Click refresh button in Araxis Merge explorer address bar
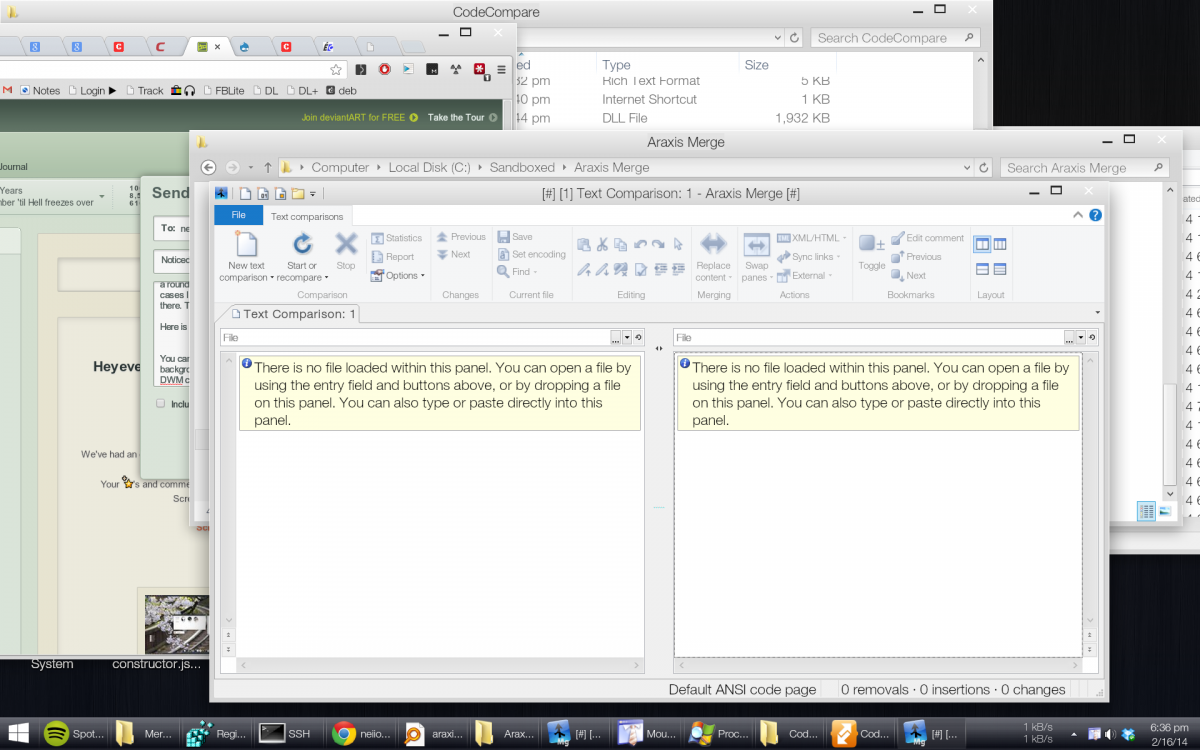The height and width of the screenshot is (750, 1200). 984,168
